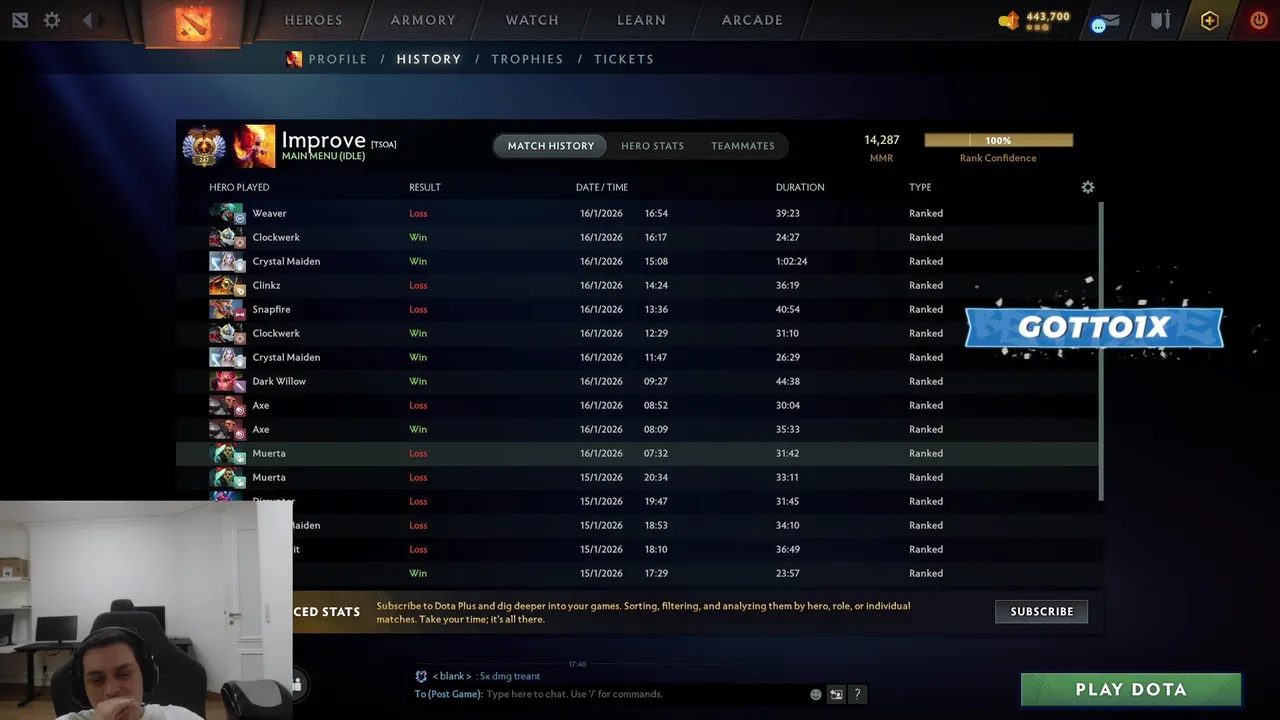The image size is (1280, 720).
Task: Pop out the chat window icon
Action: 837,694
